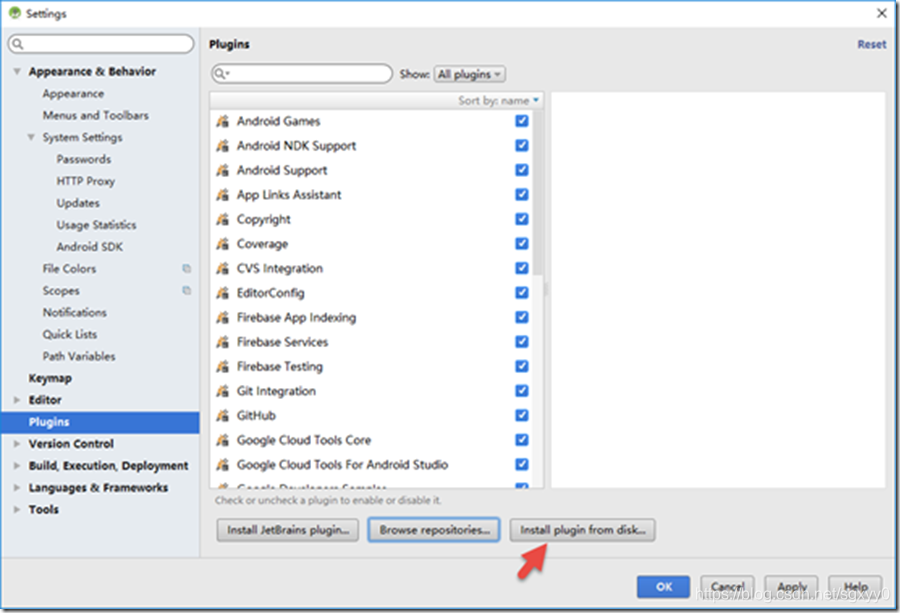Toggle the Android Support plugin checkbox
Screen dimensions: 900x613
point(522,170)
